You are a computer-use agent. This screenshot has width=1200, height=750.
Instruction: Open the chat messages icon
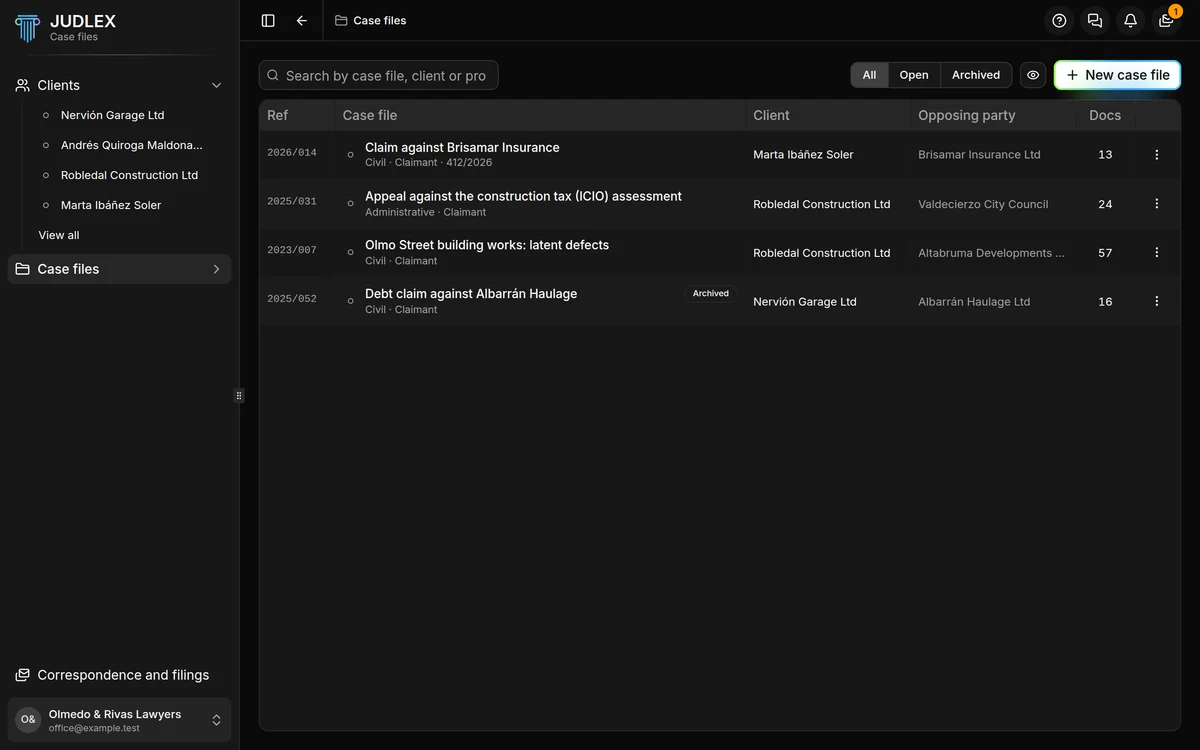click(1095, 20)
